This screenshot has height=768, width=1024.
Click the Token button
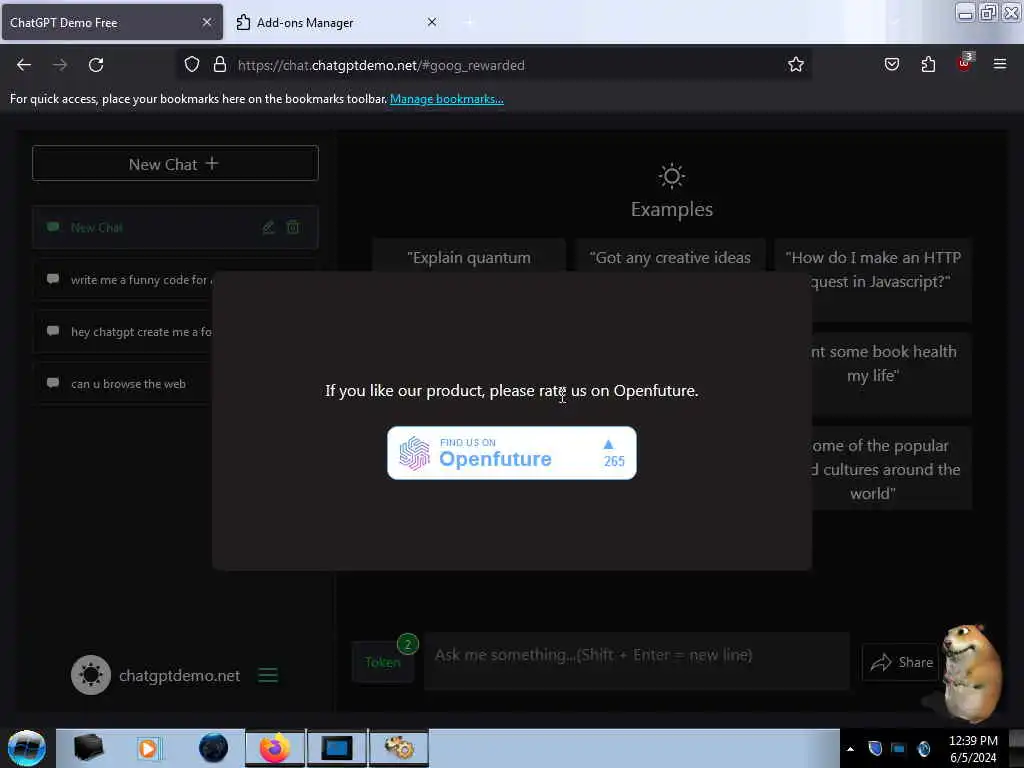point(383,662)
